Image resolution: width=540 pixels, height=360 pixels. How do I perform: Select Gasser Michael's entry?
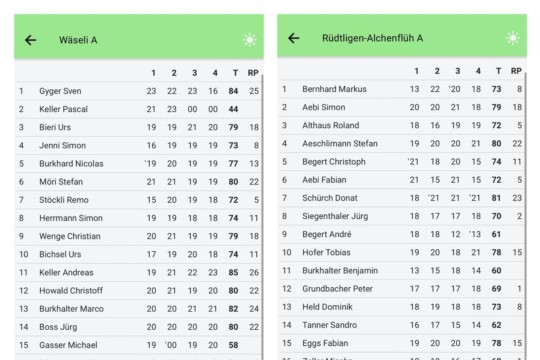(x=138, y=345)
